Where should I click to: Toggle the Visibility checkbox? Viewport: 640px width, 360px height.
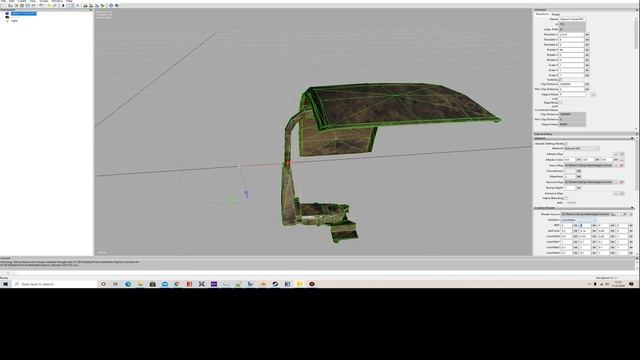(560, 80)
